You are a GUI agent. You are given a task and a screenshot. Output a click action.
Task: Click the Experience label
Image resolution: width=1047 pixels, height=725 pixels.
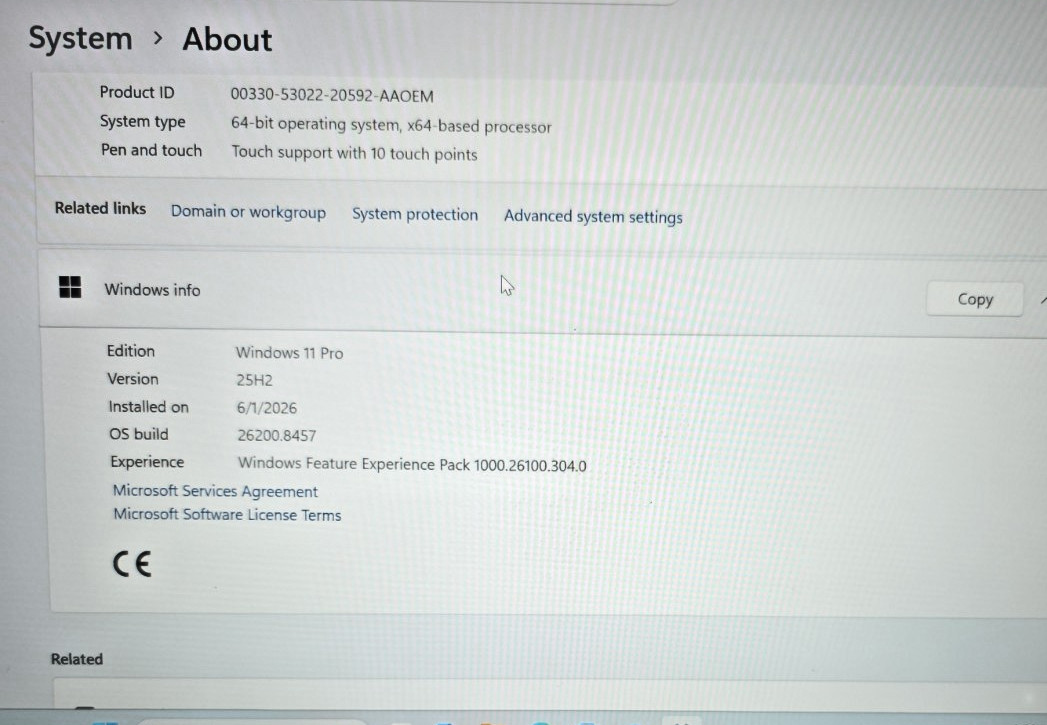pyautogui.click(x=147, y=462)
